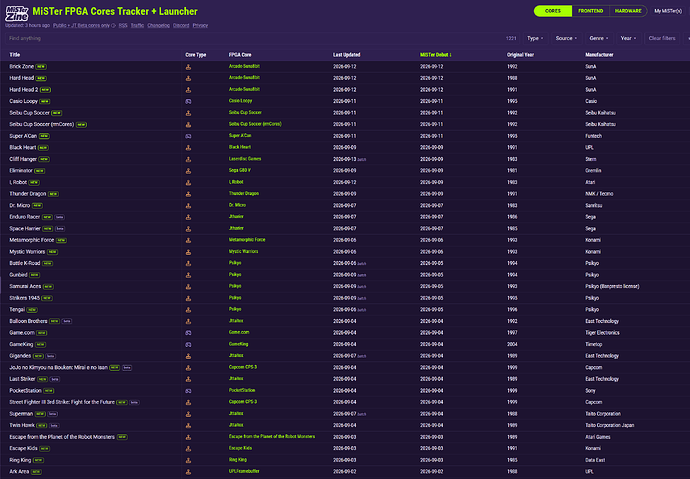This screenshot has width=690, height=479.
Task: Click arcade icon in the Ark Area row
Action: tap(188, 472)
